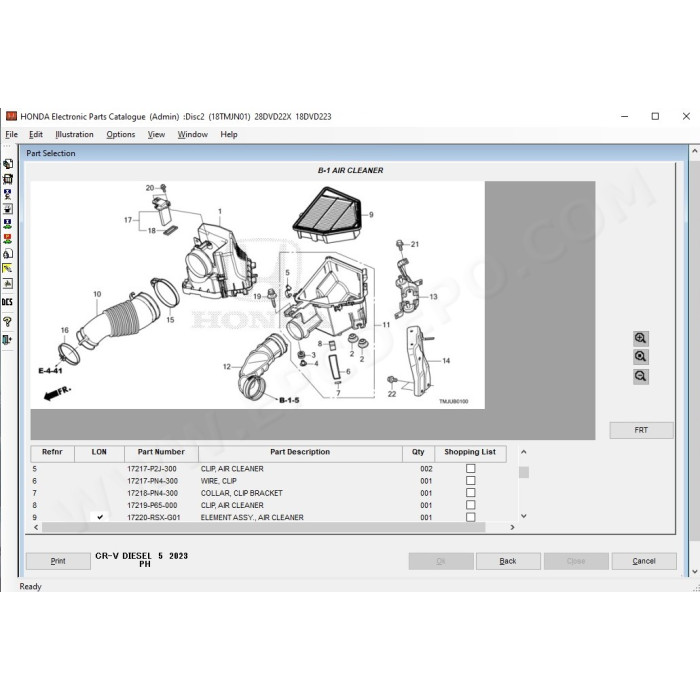Open the Help menu
This screenshot has width=700, height=700.
[x=229, y=134]
